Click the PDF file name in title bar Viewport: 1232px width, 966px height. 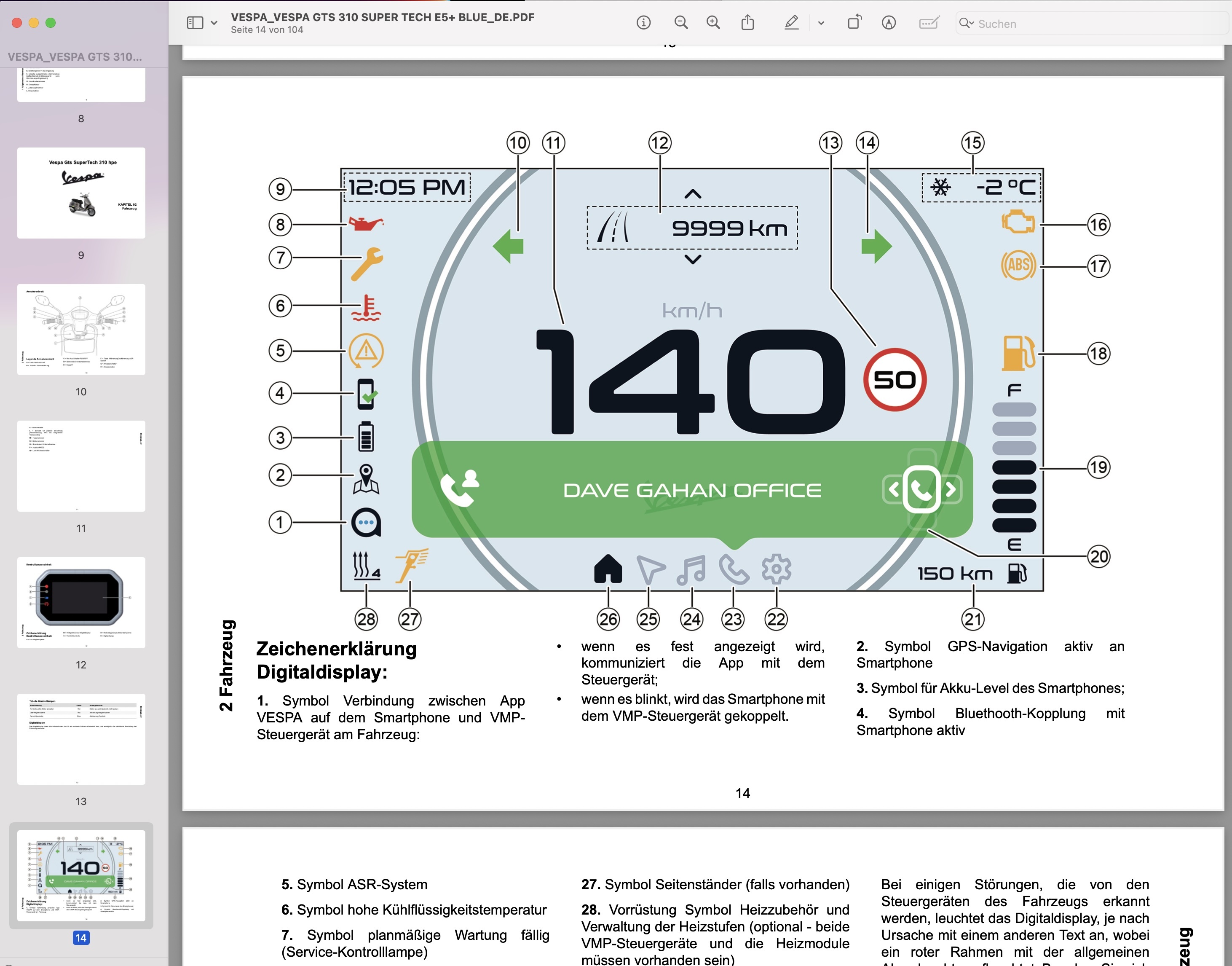pos(382,17)
